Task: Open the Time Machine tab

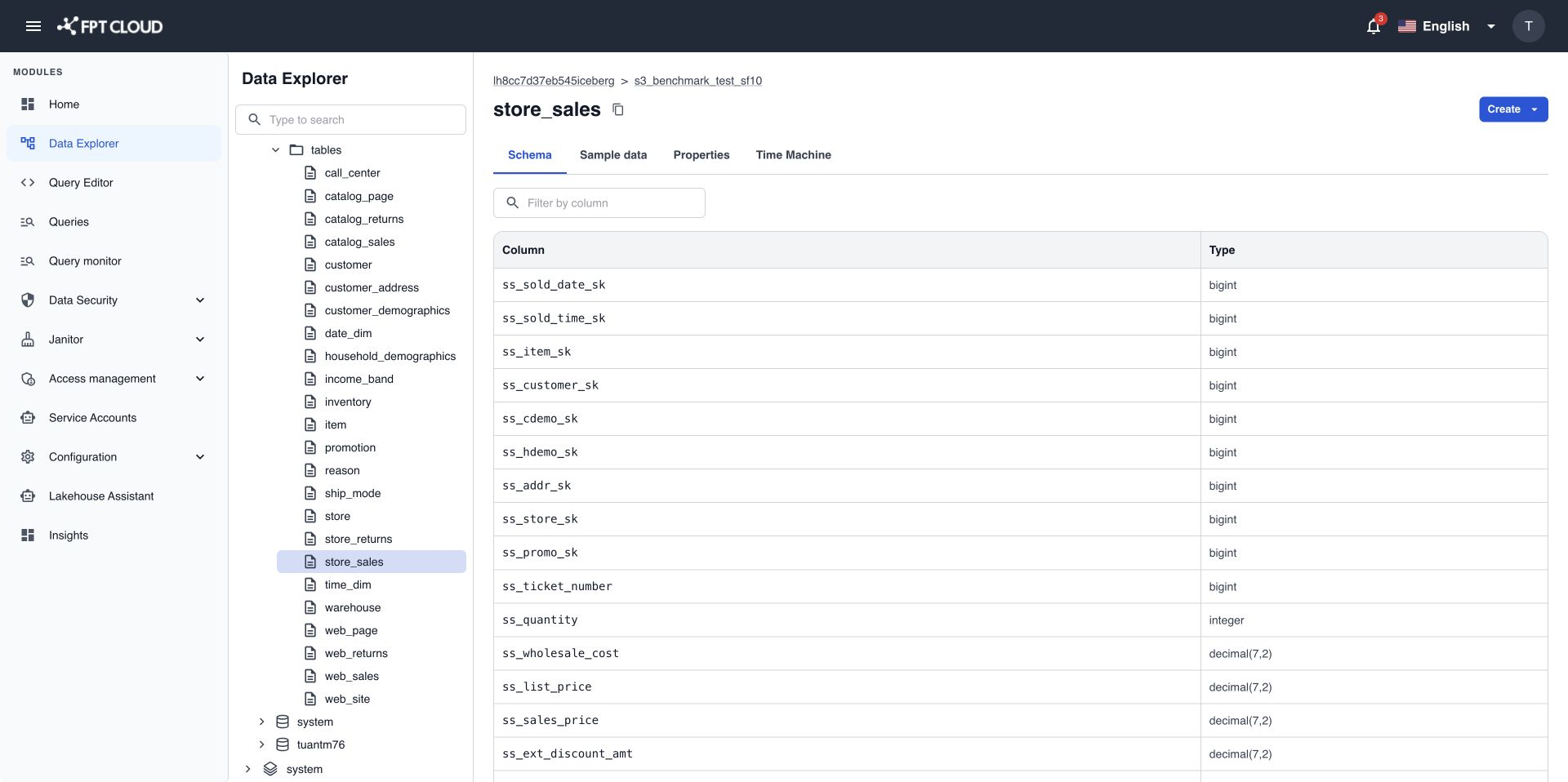Action: pos(793,155)
